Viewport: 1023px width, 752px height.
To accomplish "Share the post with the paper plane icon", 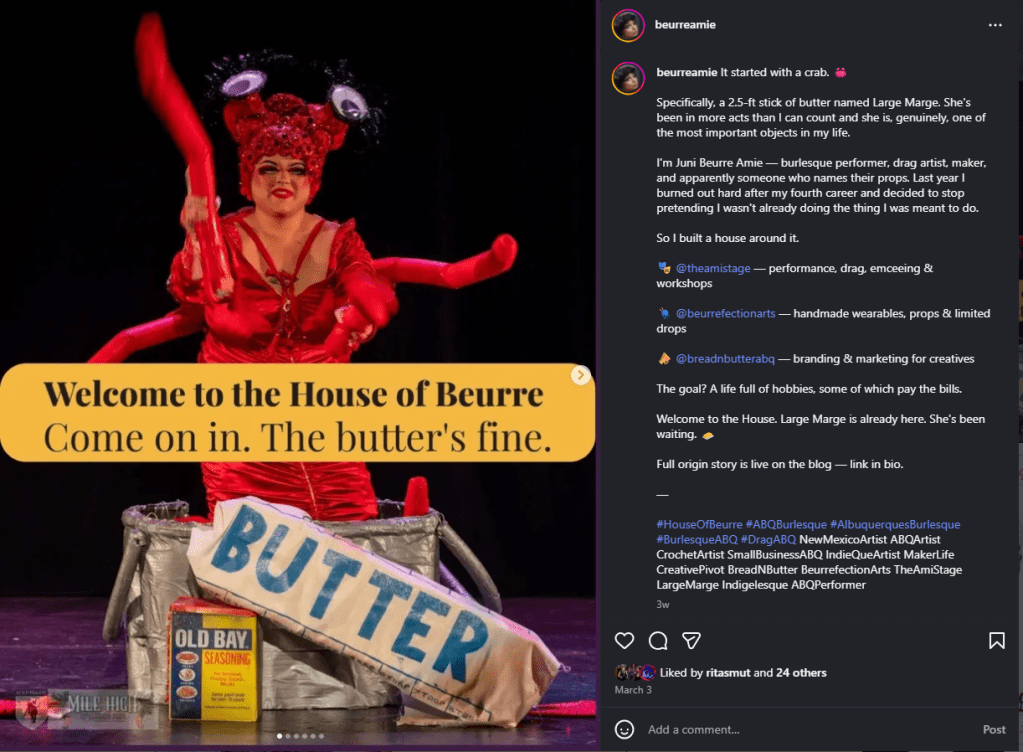I will click(691, 640).
